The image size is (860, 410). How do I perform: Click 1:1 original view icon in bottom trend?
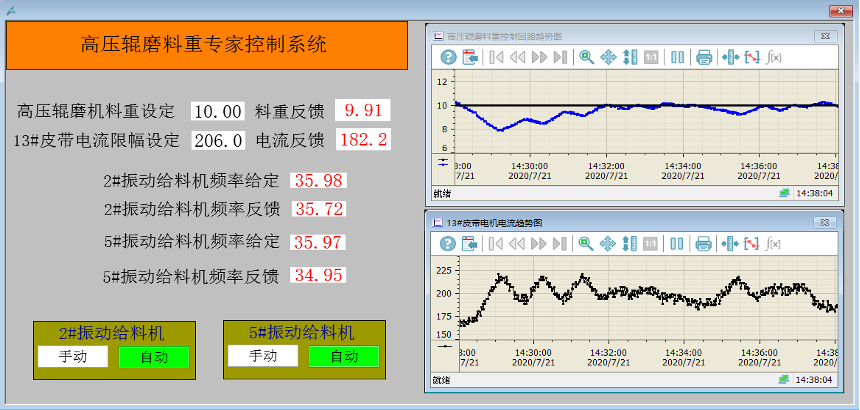tap(651, 243)
